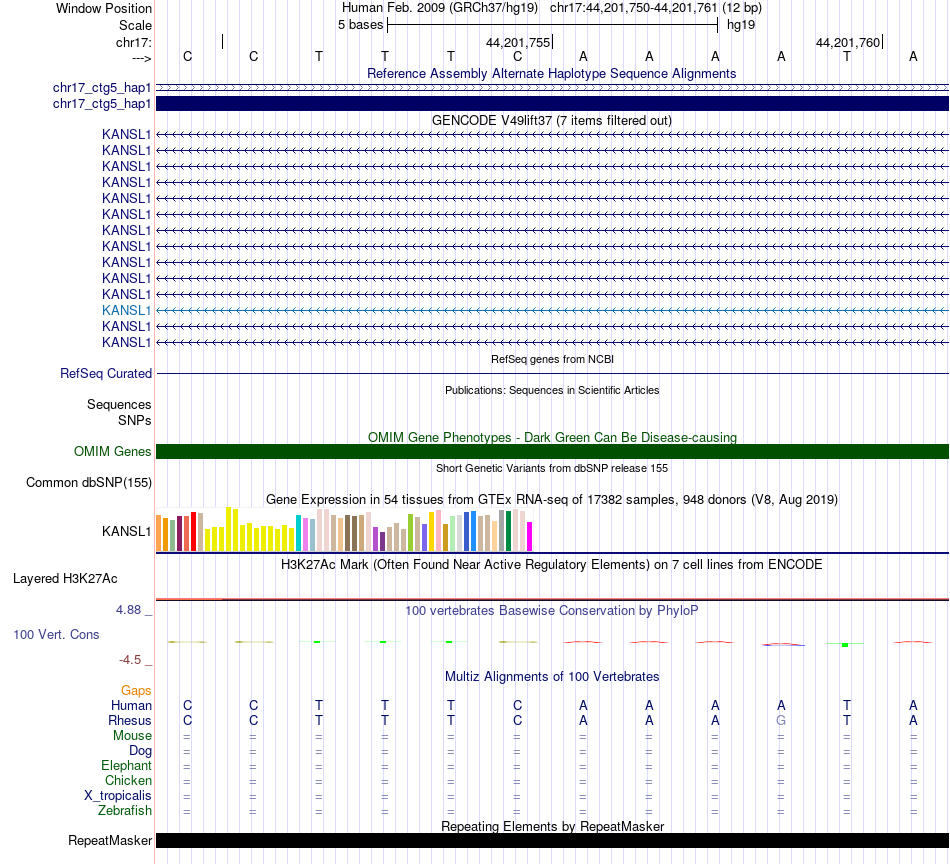
Task: Click the Chicken species row label
Action: coord(128,780)
